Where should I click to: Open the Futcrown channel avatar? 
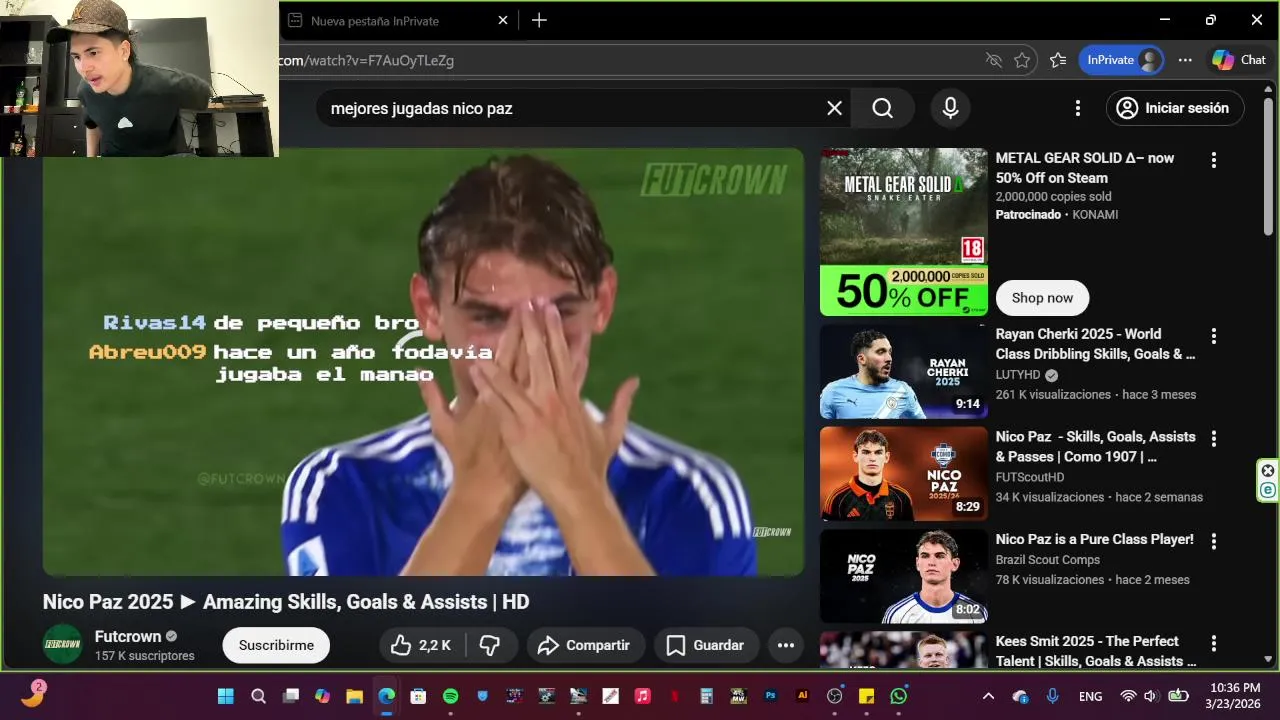pos(62,644)
